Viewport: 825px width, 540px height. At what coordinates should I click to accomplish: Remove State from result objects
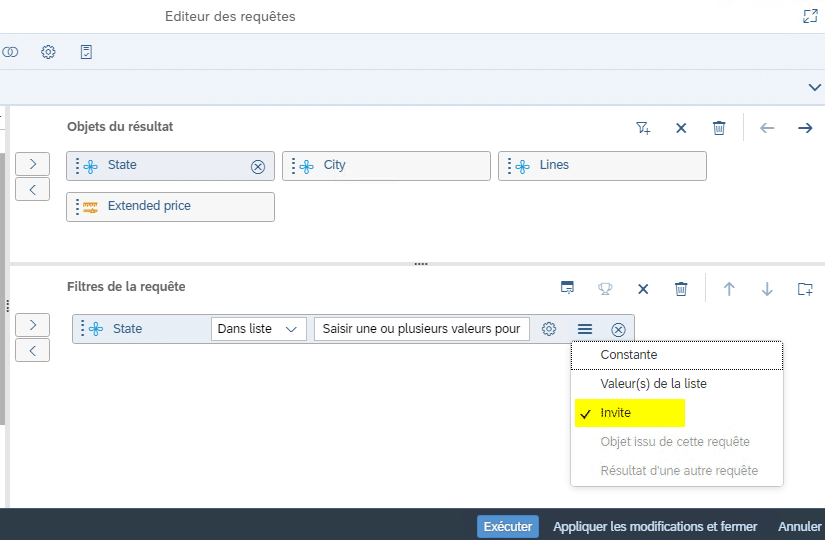click(x=258, y=166)
